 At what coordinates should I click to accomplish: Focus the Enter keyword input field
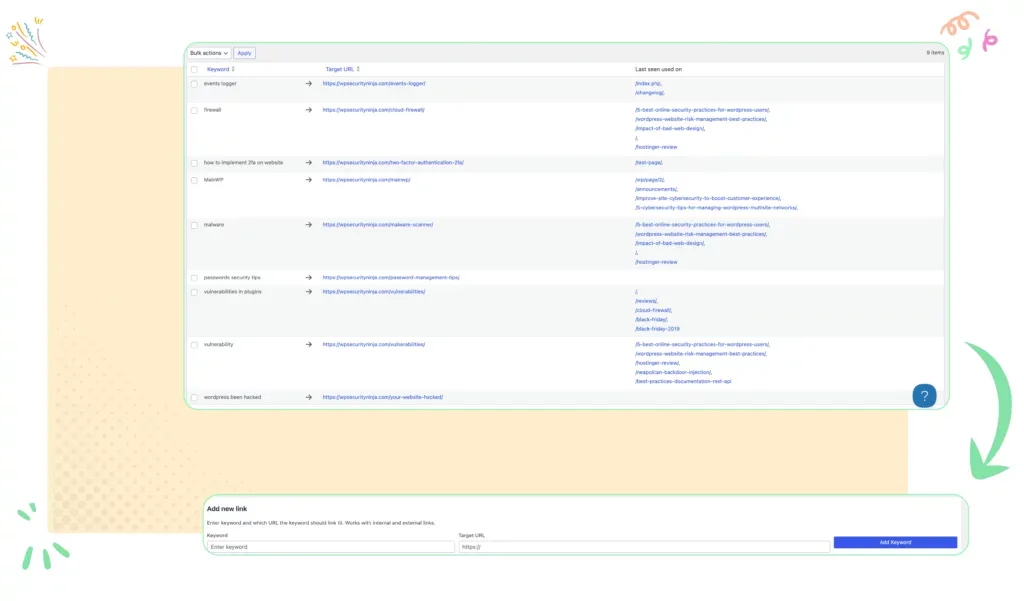pyautogui.click(x=330, y=547)
